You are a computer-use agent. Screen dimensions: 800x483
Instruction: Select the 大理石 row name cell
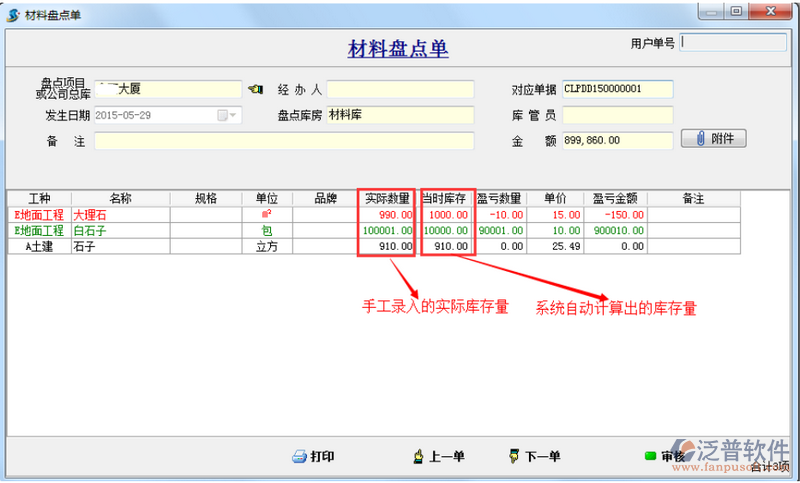pos(120,215)
